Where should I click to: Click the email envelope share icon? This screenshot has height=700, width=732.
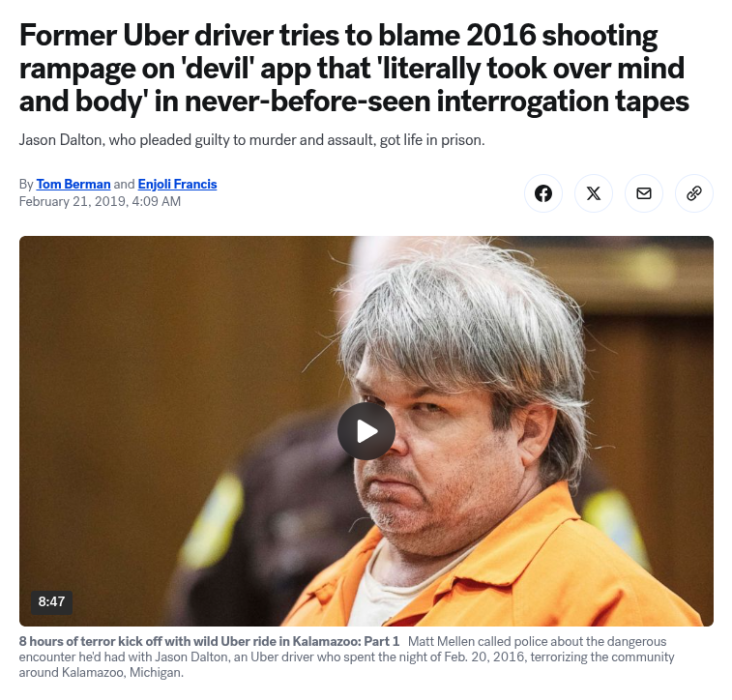pyautogui.click(x=644, y=193)
